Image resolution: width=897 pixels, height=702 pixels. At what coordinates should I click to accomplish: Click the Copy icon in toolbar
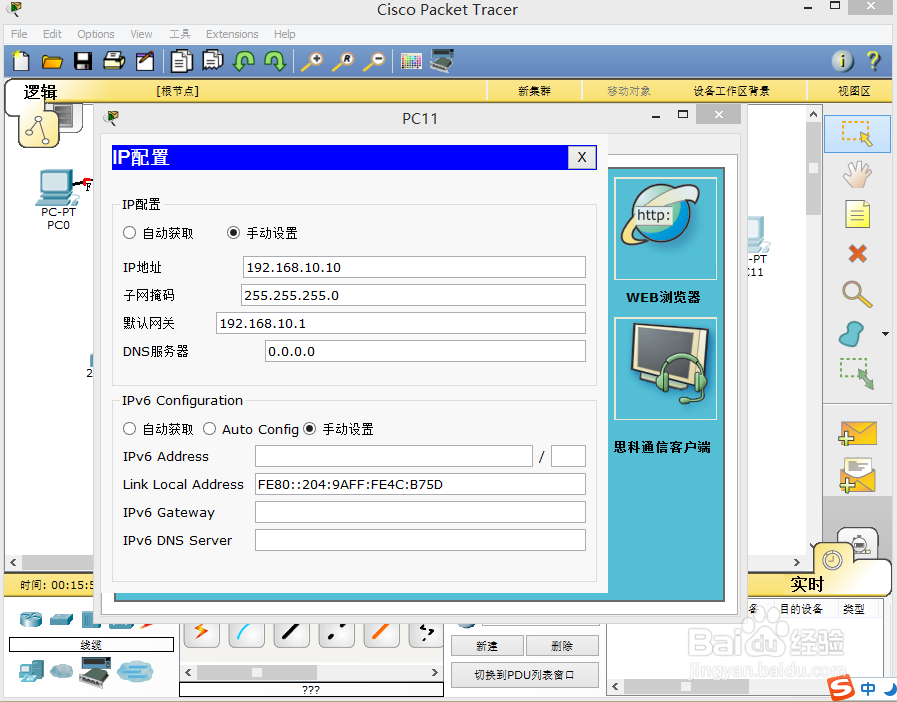click(x=182, y=61)
